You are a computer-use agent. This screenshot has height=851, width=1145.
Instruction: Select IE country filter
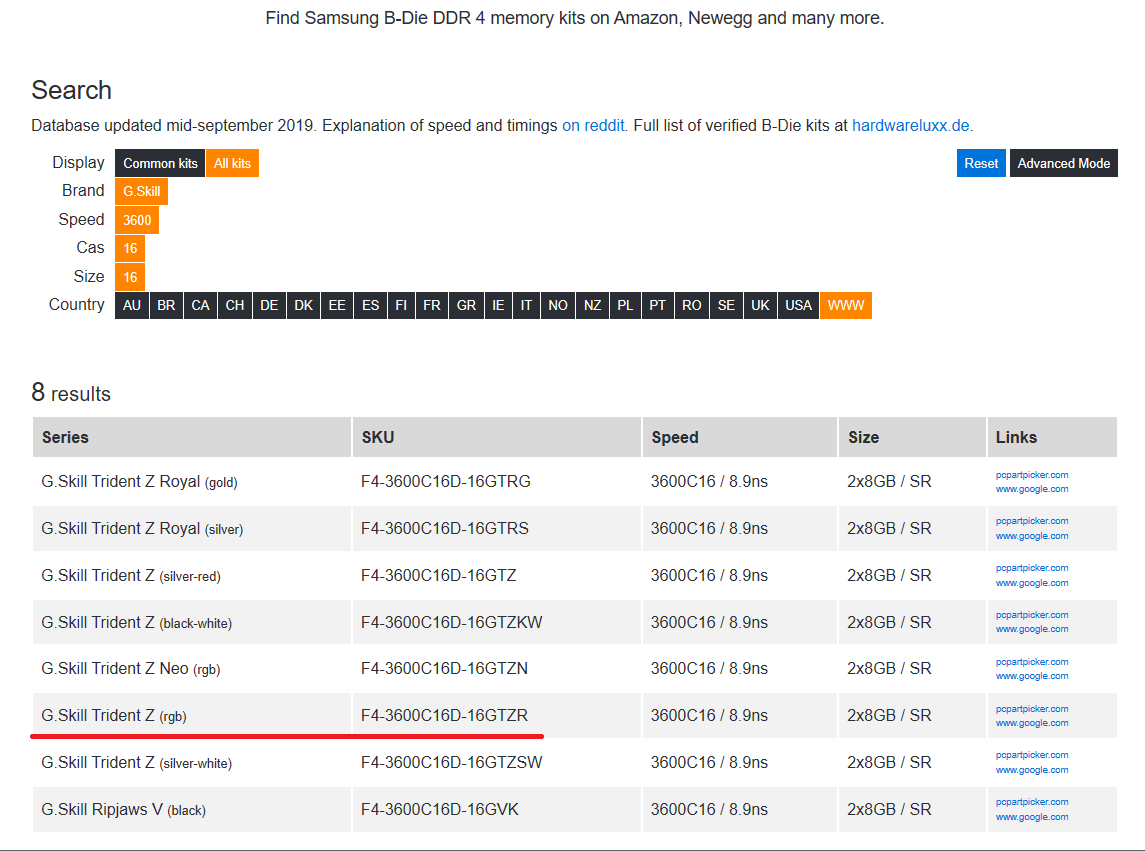[499, 305]
